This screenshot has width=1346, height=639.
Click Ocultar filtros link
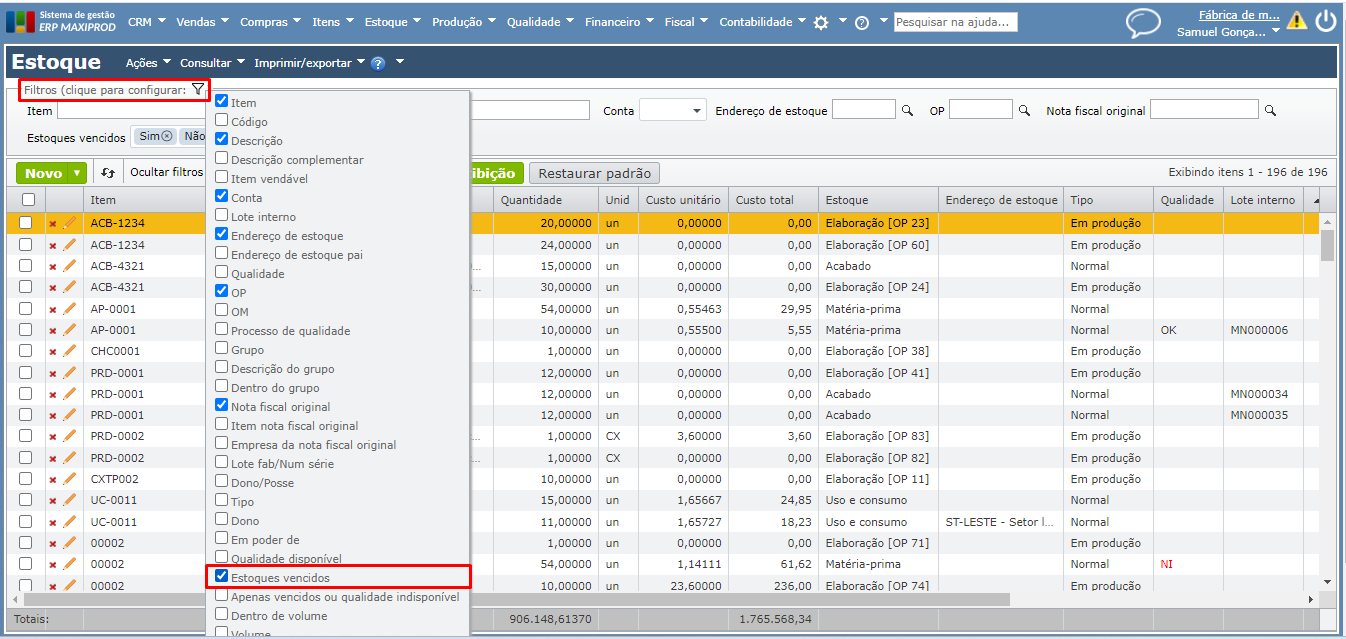click(x=167, y=172)
